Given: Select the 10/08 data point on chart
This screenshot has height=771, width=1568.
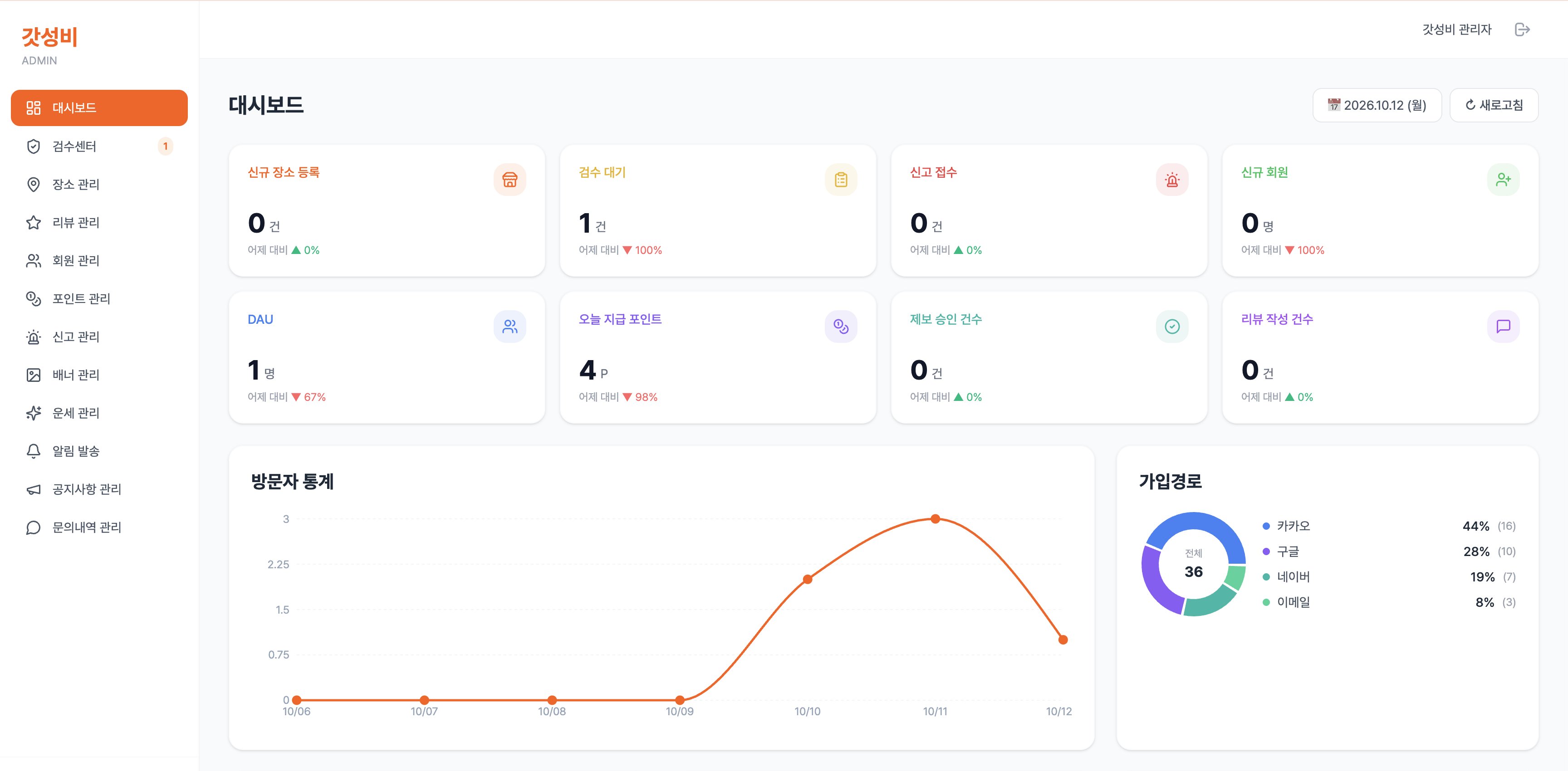Looking at the screenshot, I should point(552,700).
